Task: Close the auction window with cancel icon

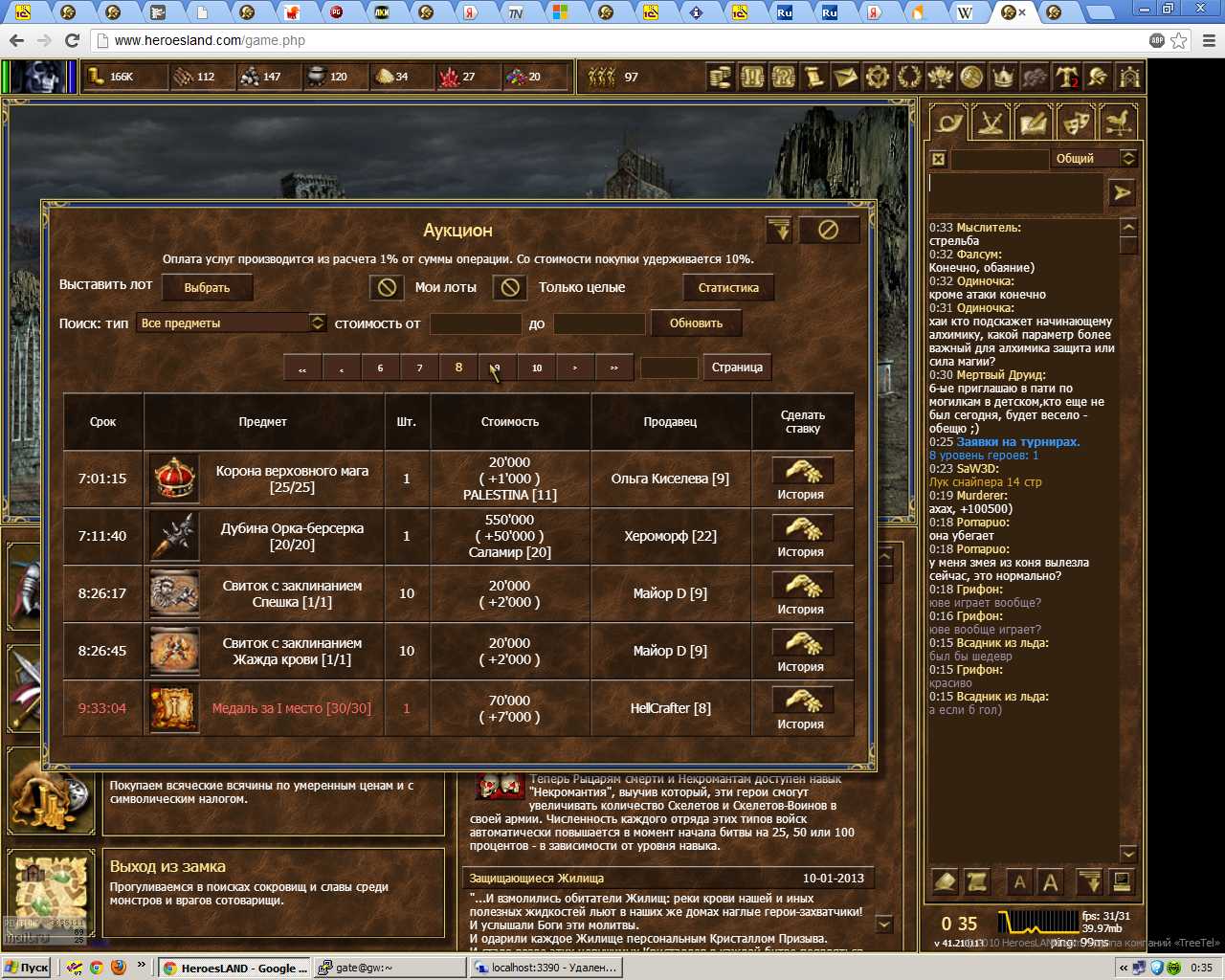Action: 829,230
